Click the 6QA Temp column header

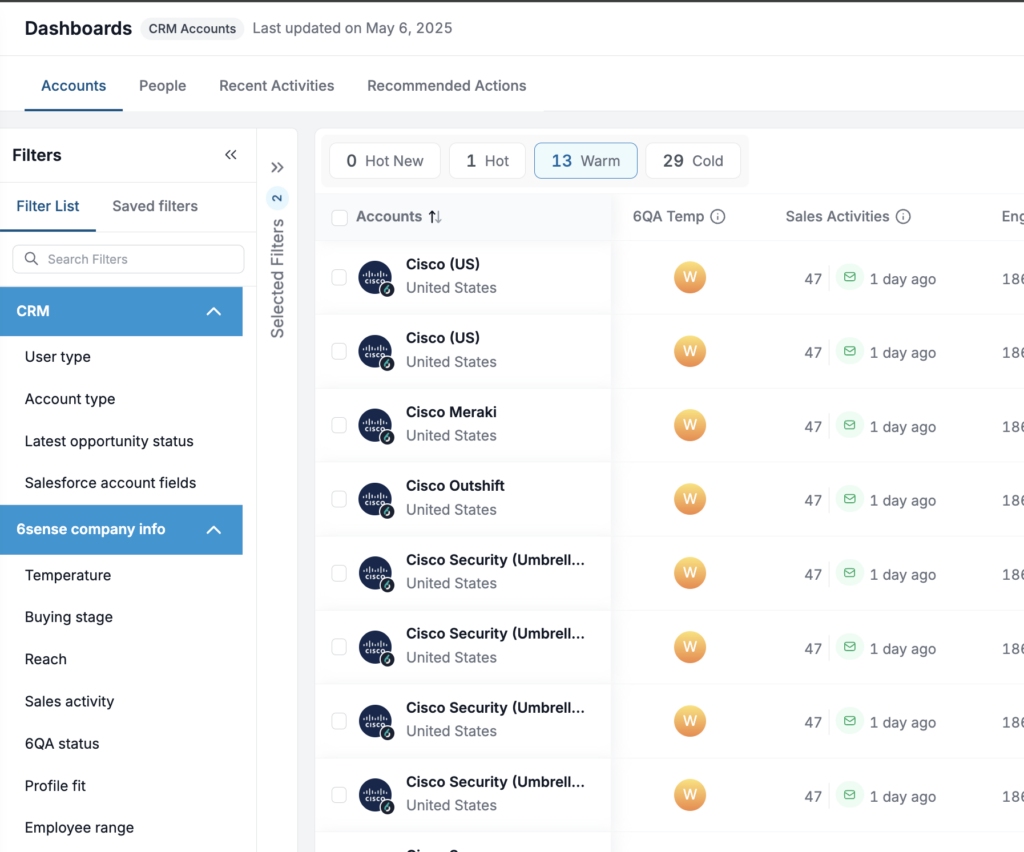click(668, 217)
